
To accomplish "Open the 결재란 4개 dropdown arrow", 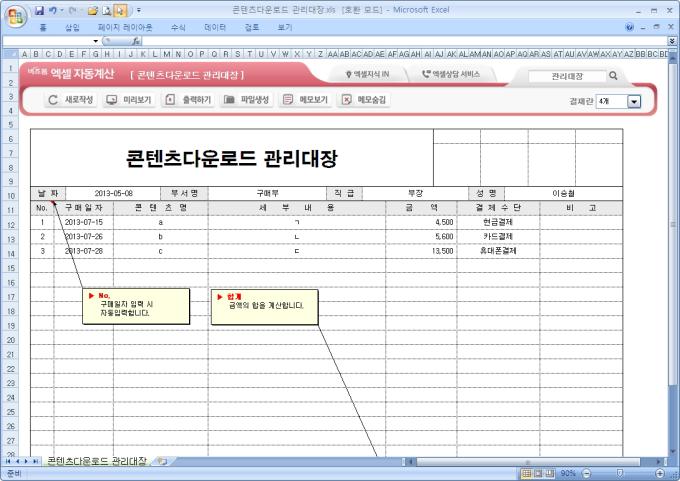I will [634, 102].
